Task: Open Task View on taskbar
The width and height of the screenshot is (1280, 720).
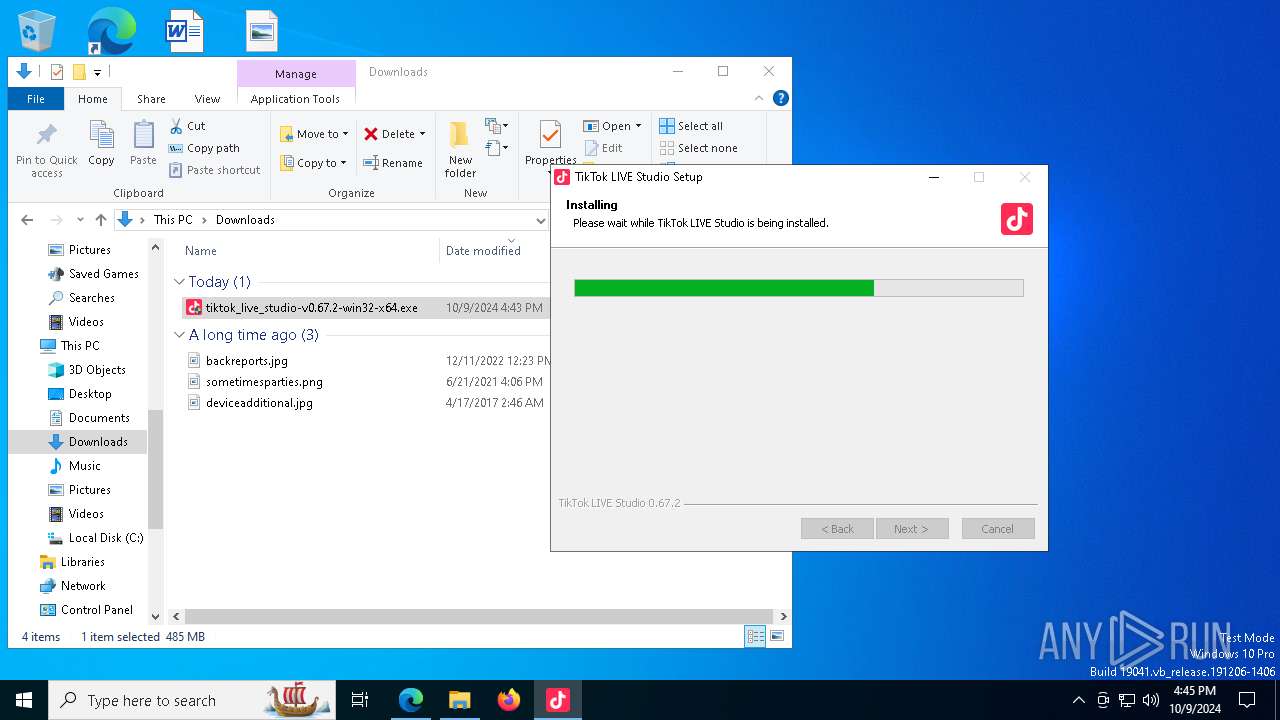Action: 360,700
